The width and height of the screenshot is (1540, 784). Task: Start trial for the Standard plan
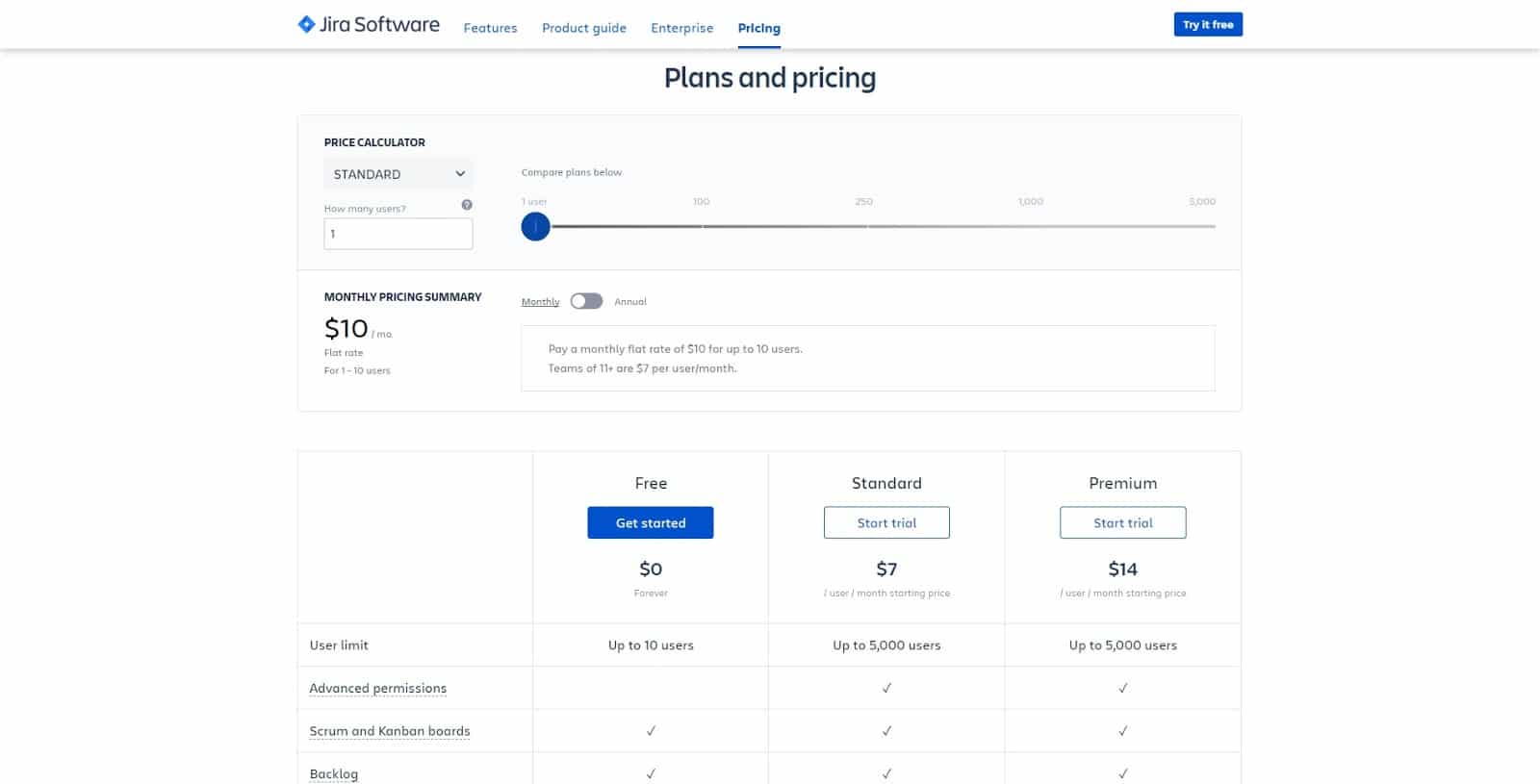886,522
